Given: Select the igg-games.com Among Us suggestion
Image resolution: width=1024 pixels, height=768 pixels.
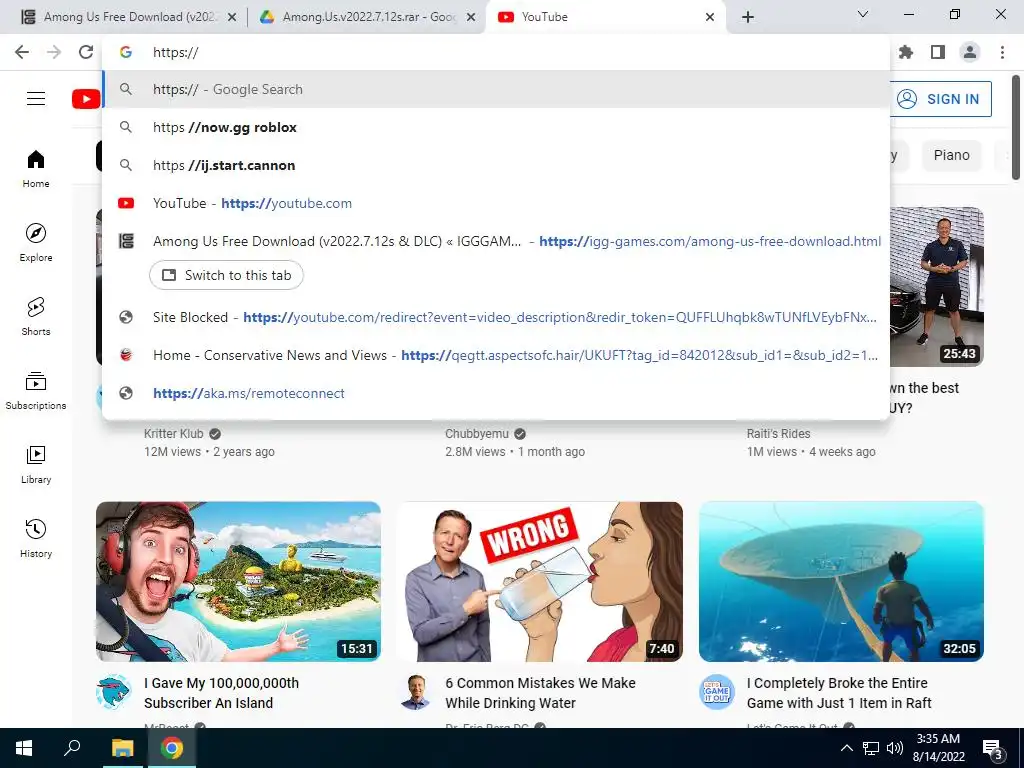Looking at the screenshot, I should point(496,241).
